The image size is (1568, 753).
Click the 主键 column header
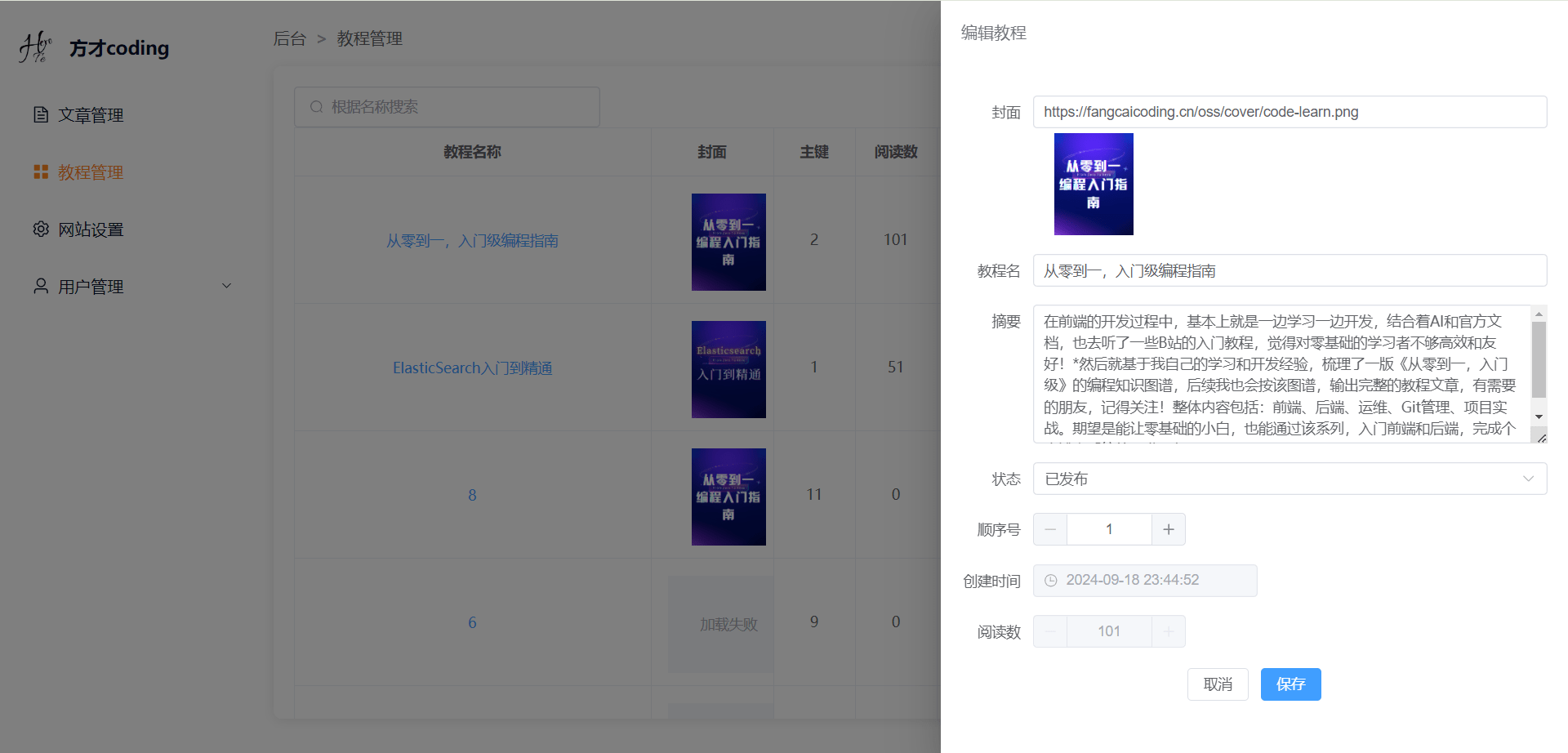tap(814, 152)
